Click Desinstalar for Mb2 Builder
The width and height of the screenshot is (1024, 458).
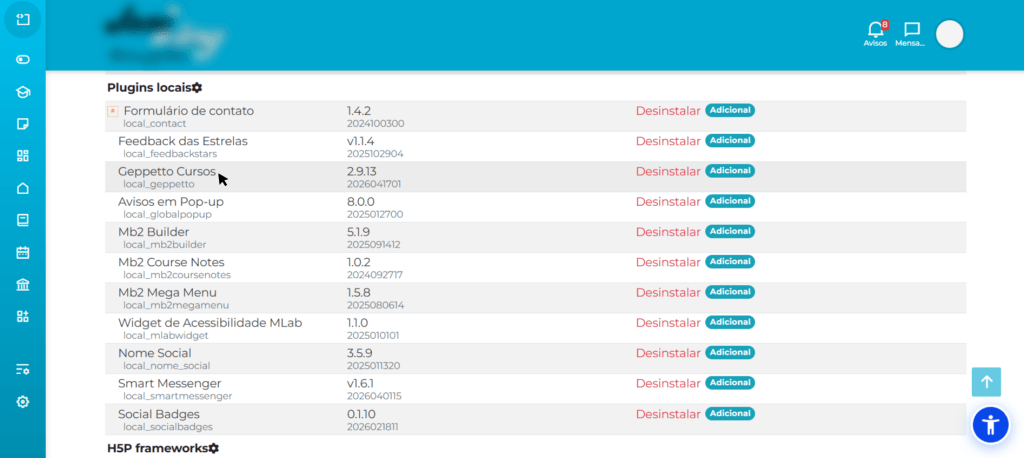(668, 231)
